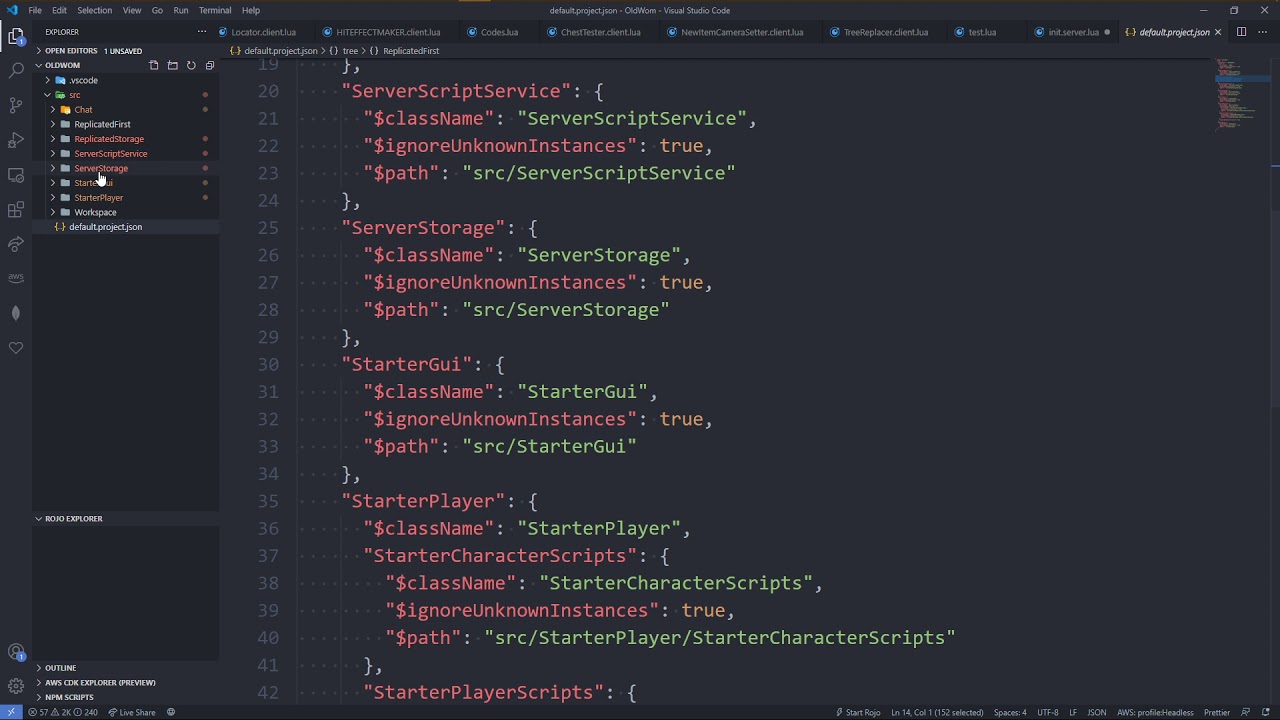1280x720 pixels.
Task: Open the Live Share view icon
Action: (16, 244)
